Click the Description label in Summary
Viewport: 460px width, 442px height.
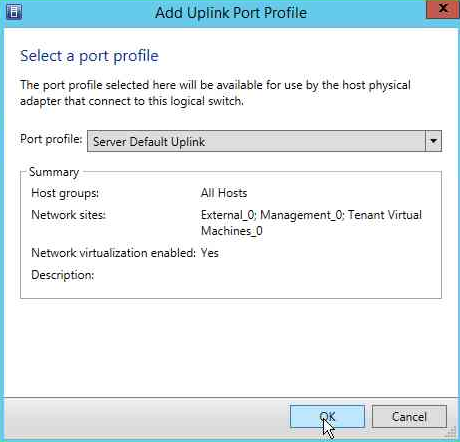click(63, 275)
